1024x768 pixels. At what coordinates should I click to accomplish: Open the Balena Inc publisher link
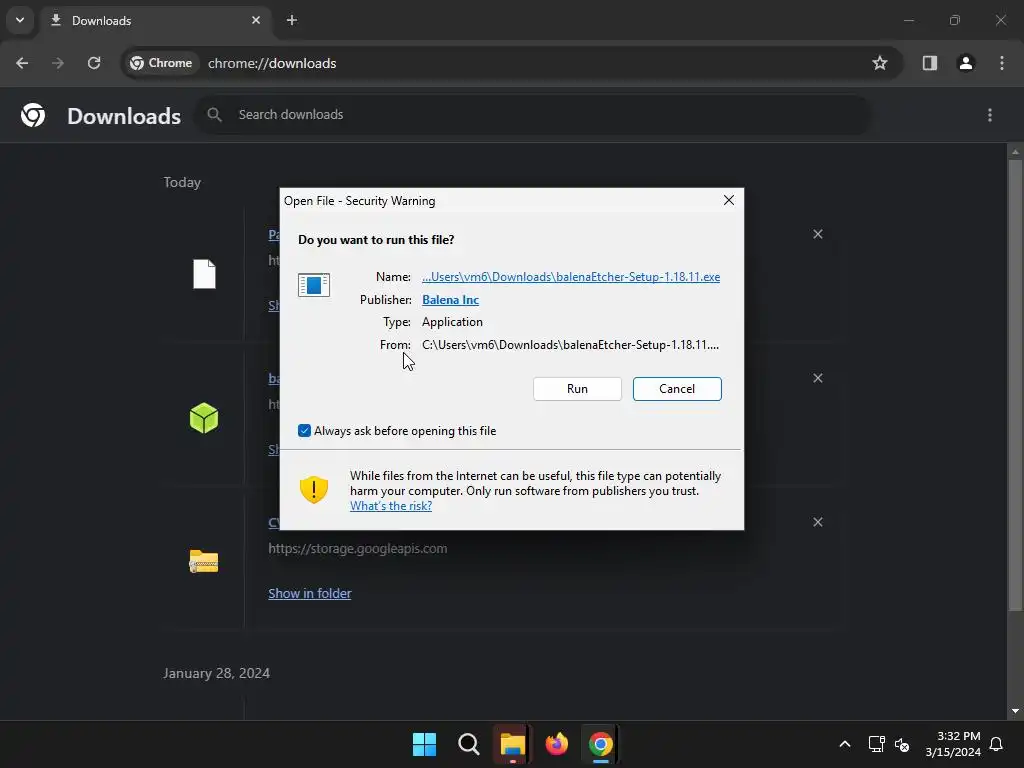(x=450, y=300)
